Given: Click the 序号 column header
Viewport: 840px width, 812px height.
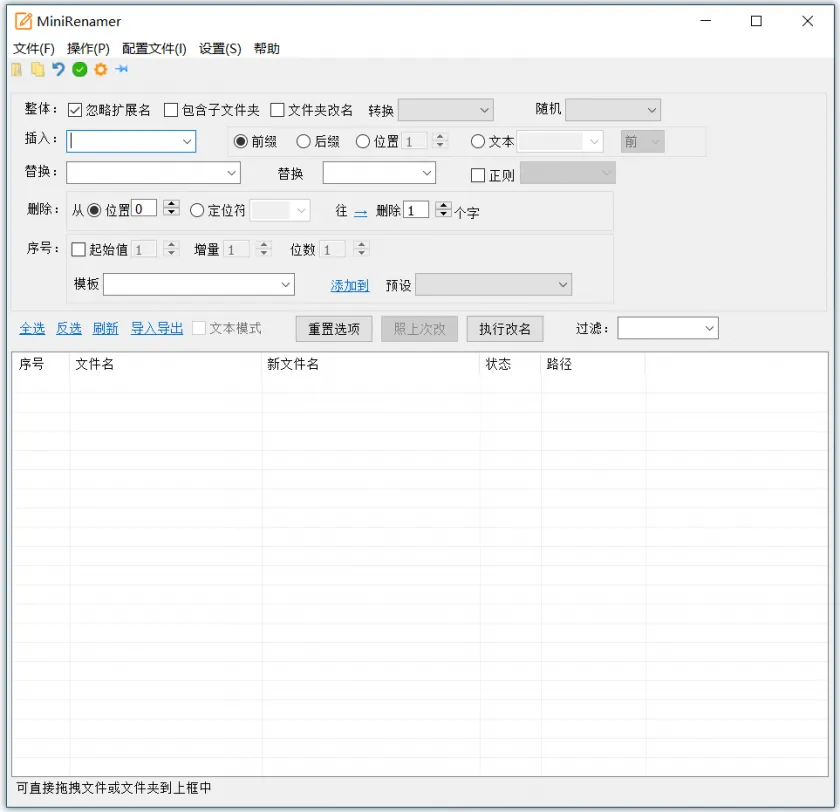Looking at the screenshot, I should 41,364.
